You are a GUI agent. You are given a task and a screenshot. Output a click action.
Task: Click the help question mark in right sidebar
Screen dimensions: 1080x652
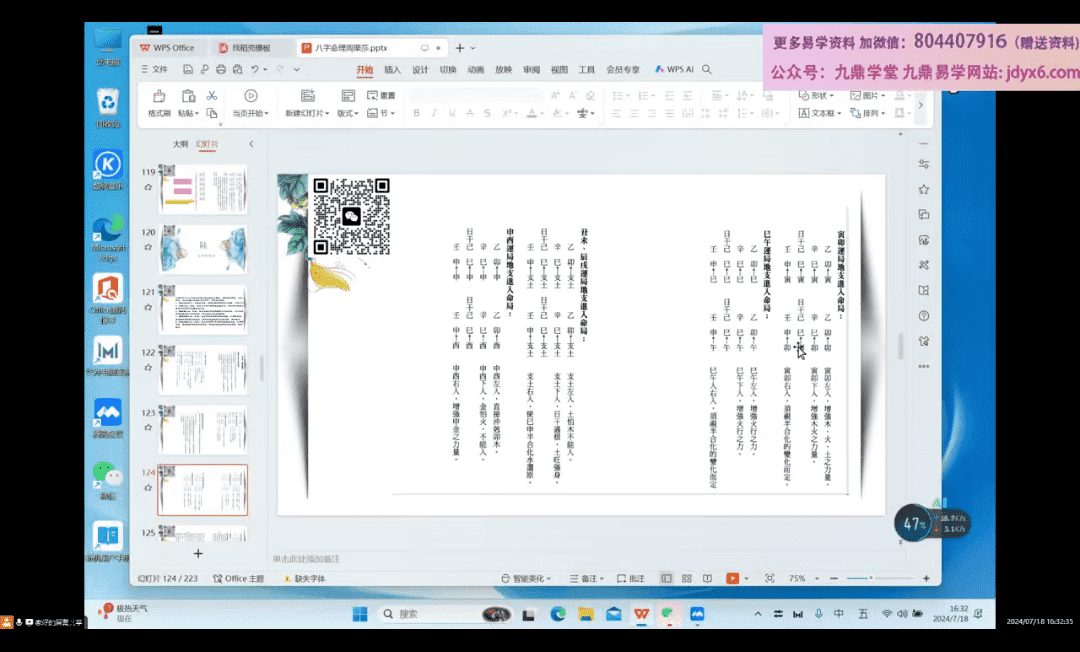click(x=923, y=315)
